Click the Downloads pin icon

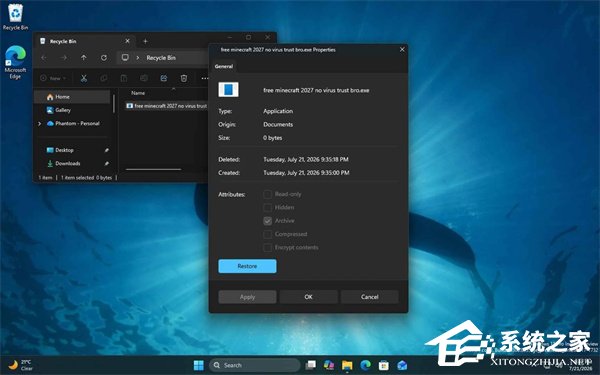[x=106, y=164]
